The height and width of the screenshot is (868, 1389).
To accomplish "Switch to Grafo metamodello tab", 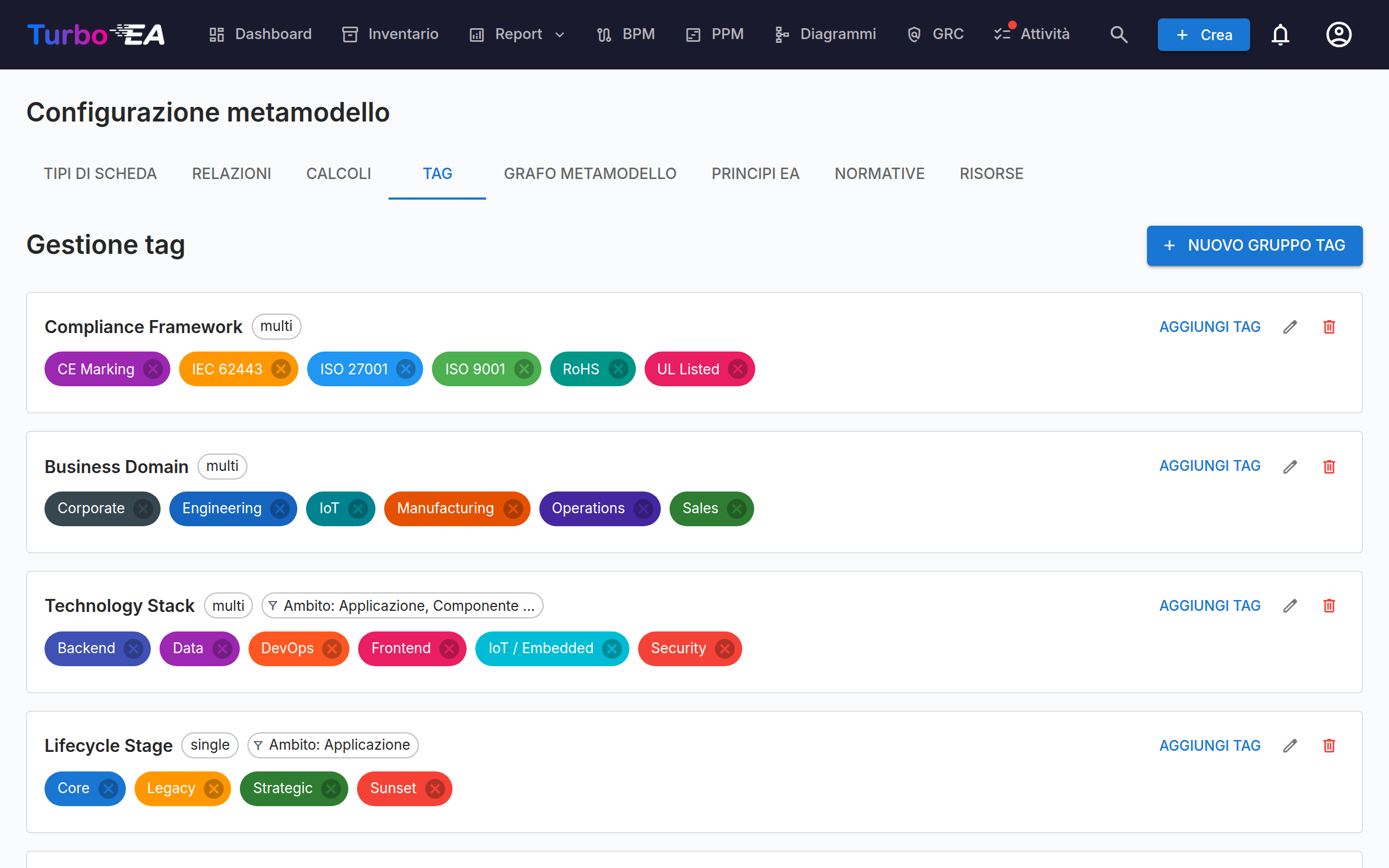I will 590,174.
